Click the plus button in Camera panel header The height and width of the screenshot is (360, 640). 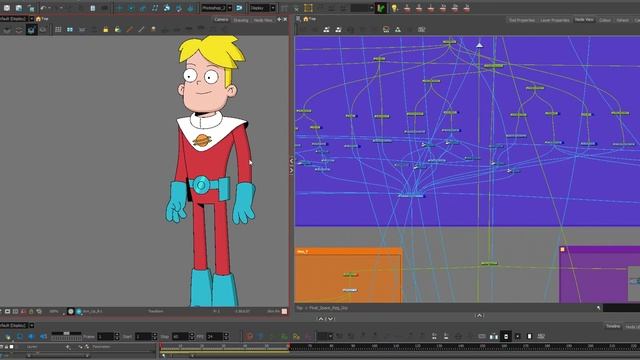(x=279, y=19)
